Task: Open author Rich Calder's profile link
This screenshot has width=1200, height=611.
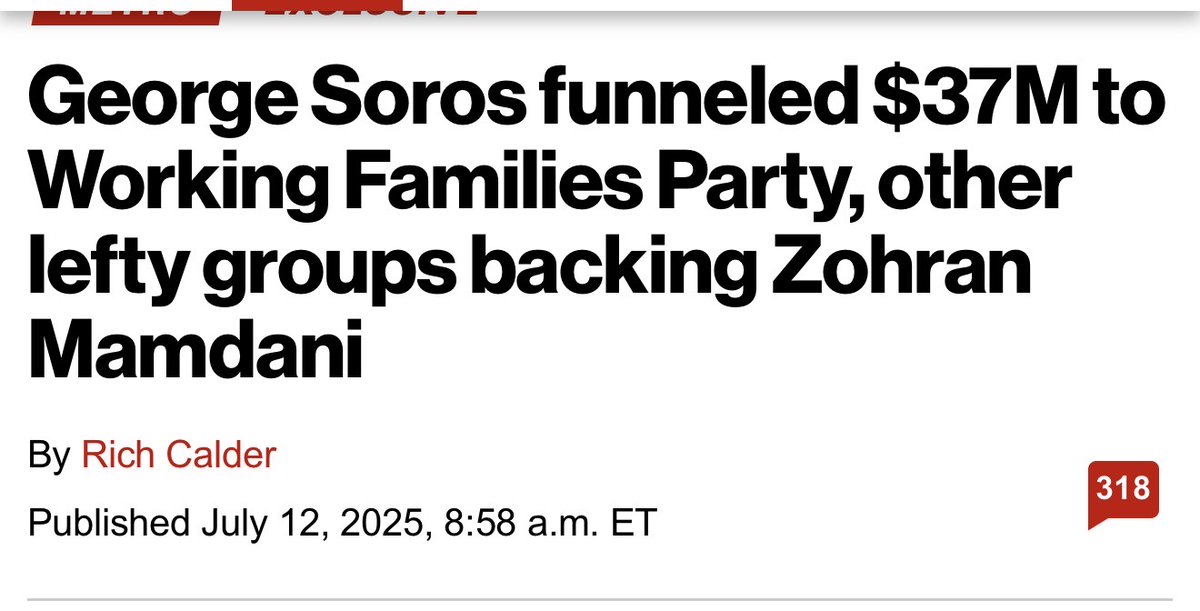Action: pos(178,455)
